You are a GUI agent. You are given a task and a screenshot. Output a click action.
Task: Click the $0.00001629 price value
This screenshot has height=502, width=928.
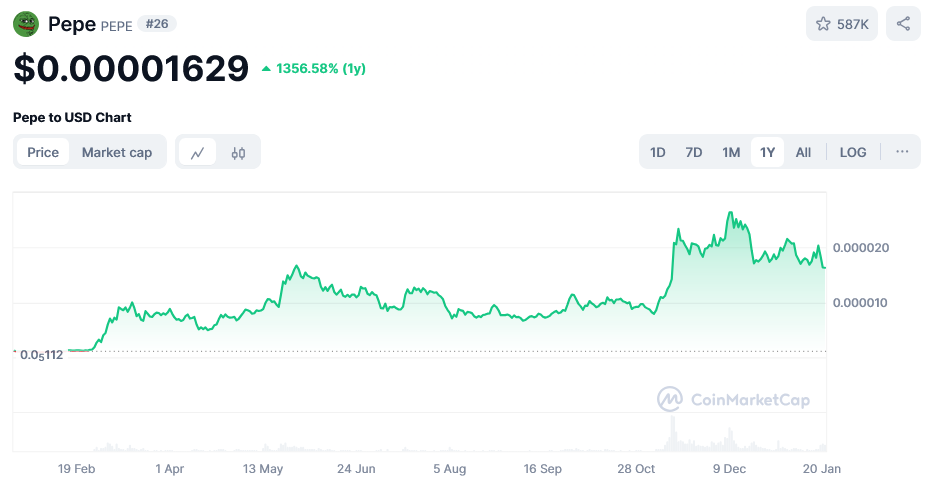click(x=131, y=68)
